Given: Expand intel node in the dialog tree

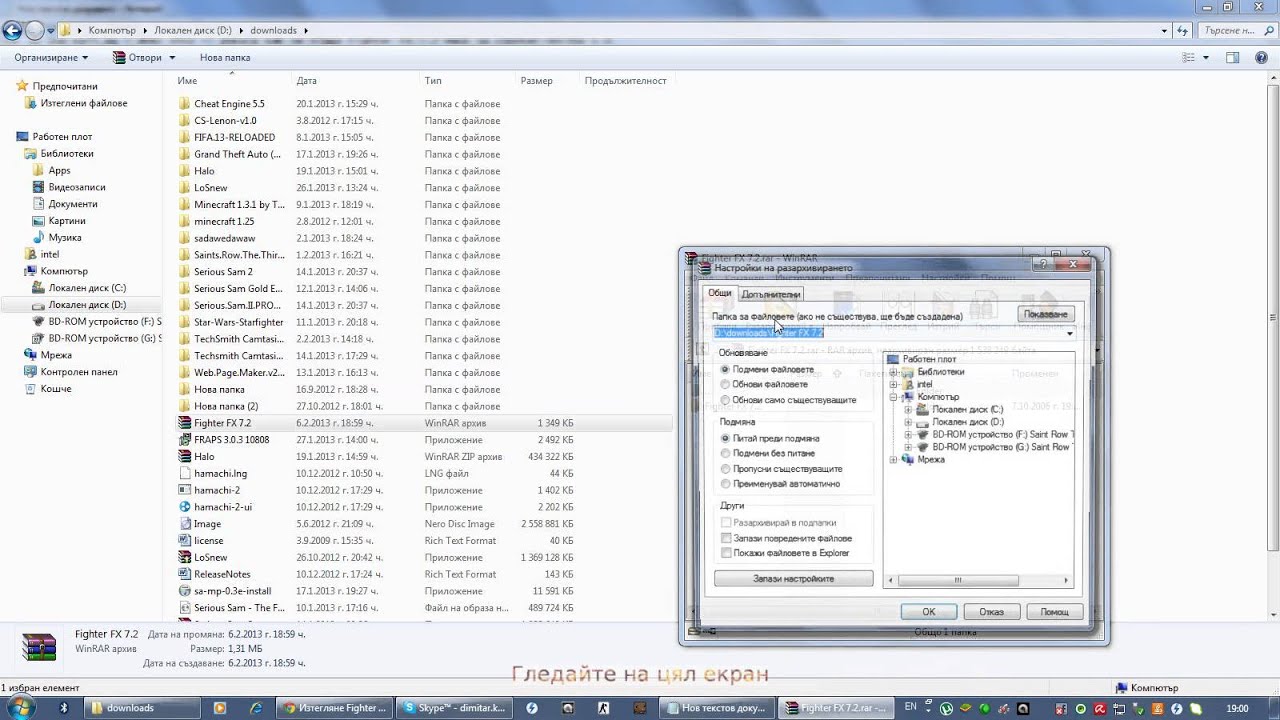Looking at the screenshot, I should [x=893, y=384].
